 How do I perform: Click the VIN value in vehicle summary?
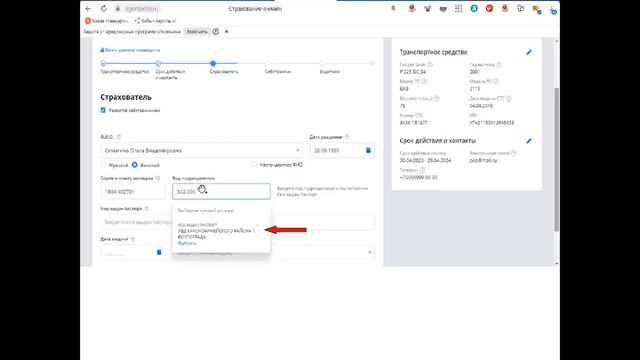pyautogui.click(x=492, y=122)
